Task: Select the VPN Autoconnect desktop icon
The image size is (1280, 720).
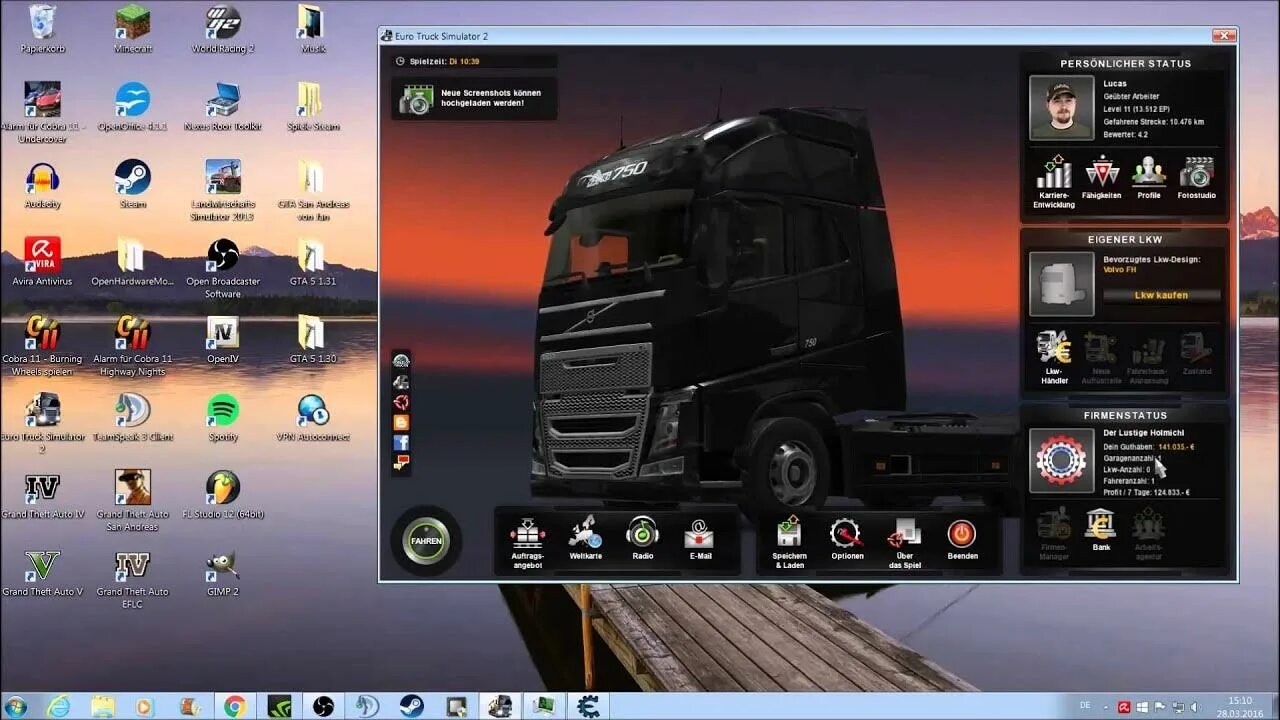Action: (313, 418)
